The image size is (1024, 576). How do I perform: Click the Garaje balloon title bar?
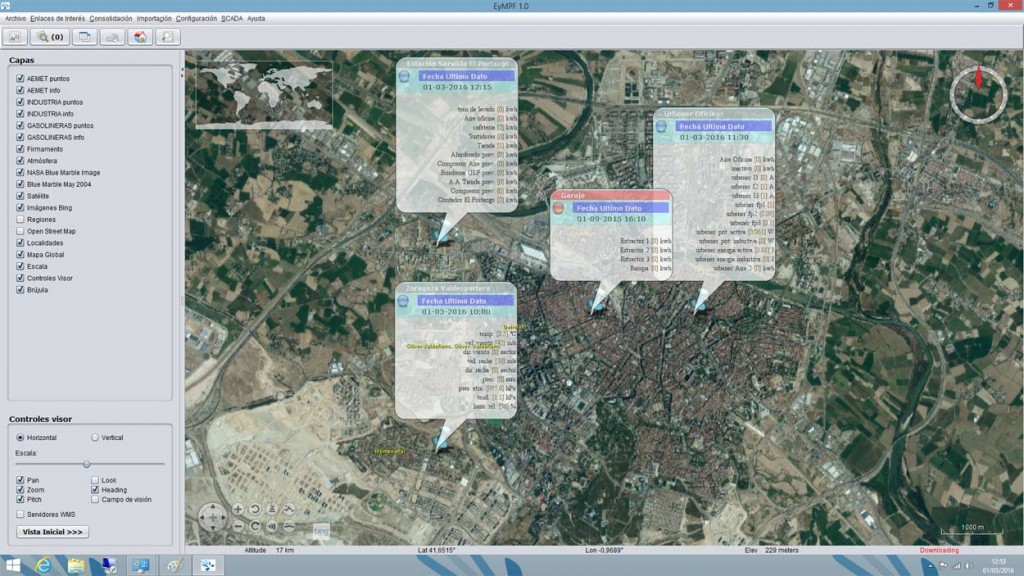click(611, 195)
